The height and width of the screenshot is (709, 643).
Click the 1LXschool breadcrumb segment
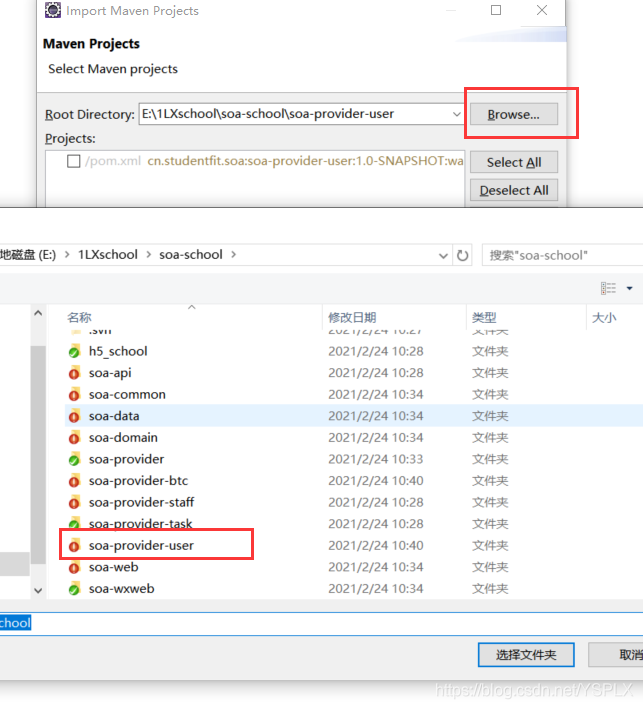108,255
